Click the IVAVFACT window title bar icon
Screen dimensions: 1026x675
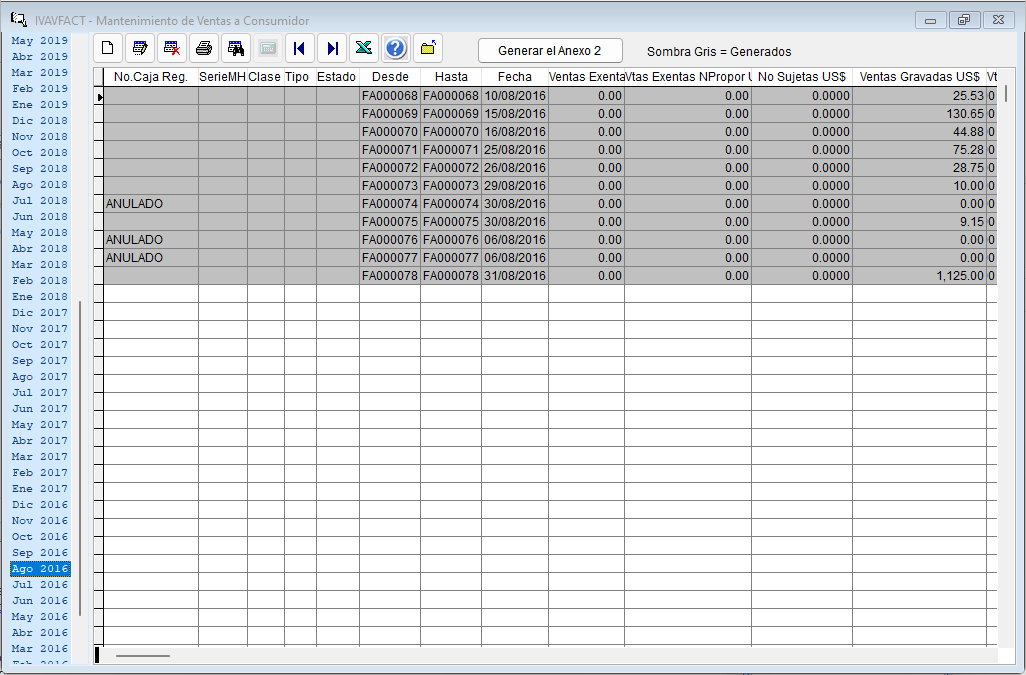point(18,20)
